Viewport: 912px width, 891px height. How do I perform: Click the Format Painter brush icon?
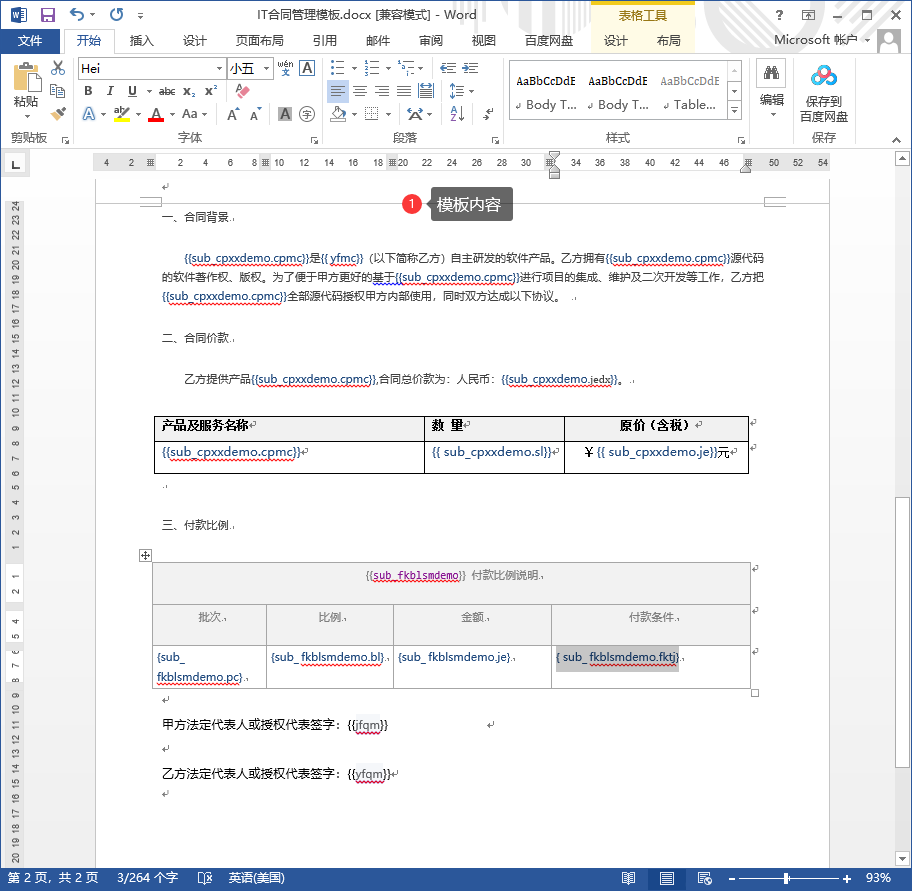(x=58, y=114)
